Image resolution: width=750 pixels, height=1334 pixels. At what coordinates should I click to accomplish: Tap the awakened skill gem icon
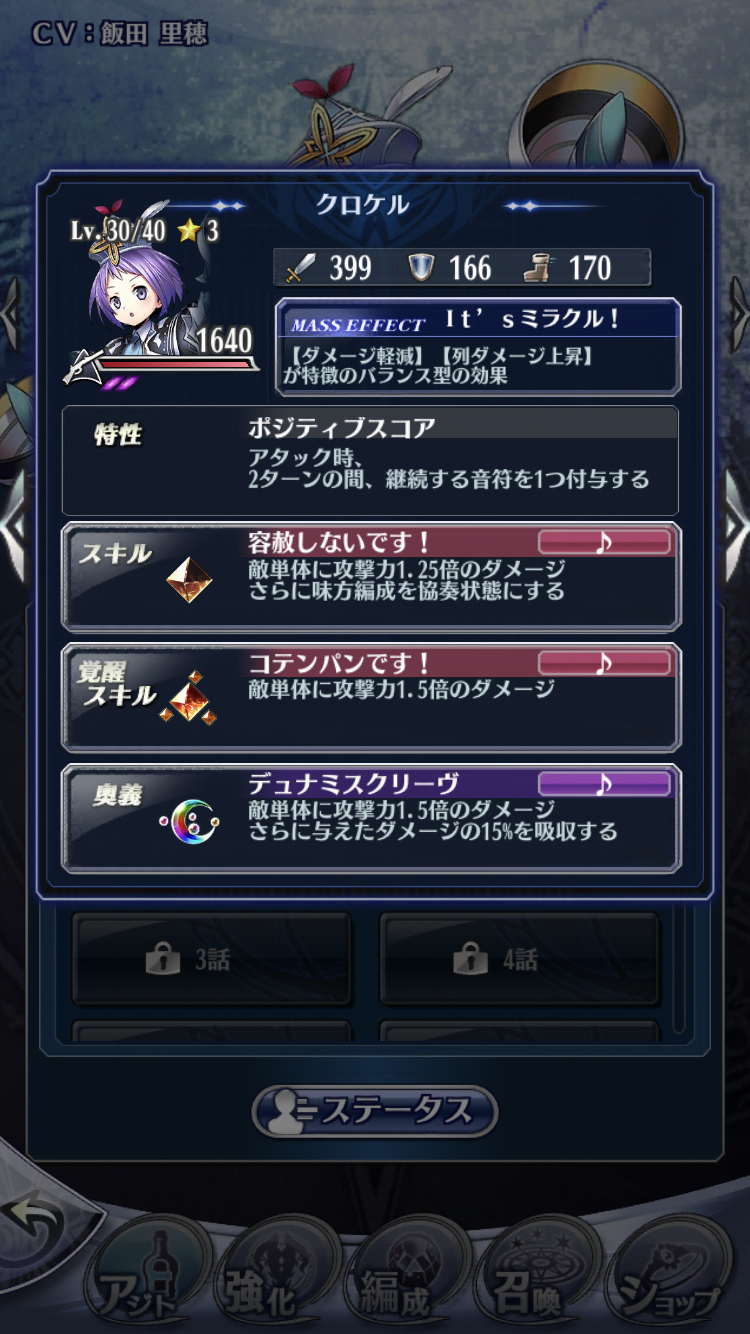189,698
